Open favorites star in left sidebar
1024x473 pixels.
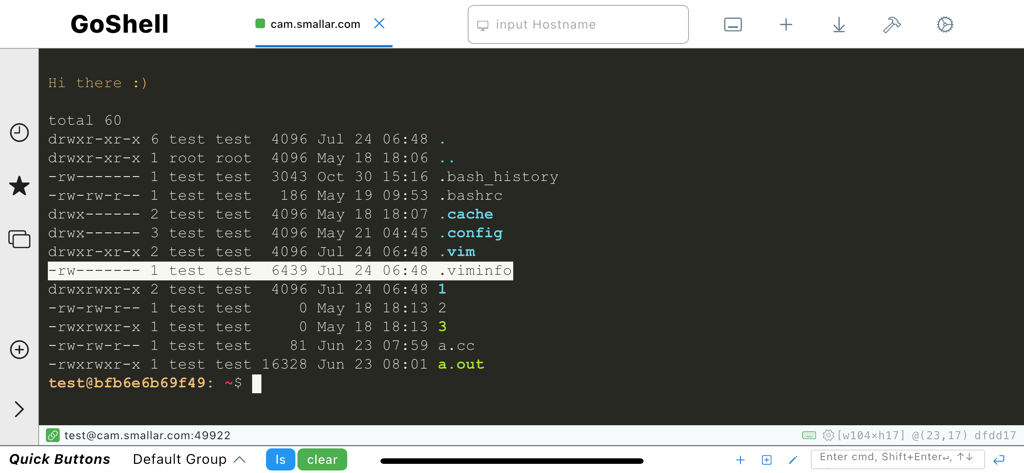pos(19,186)
